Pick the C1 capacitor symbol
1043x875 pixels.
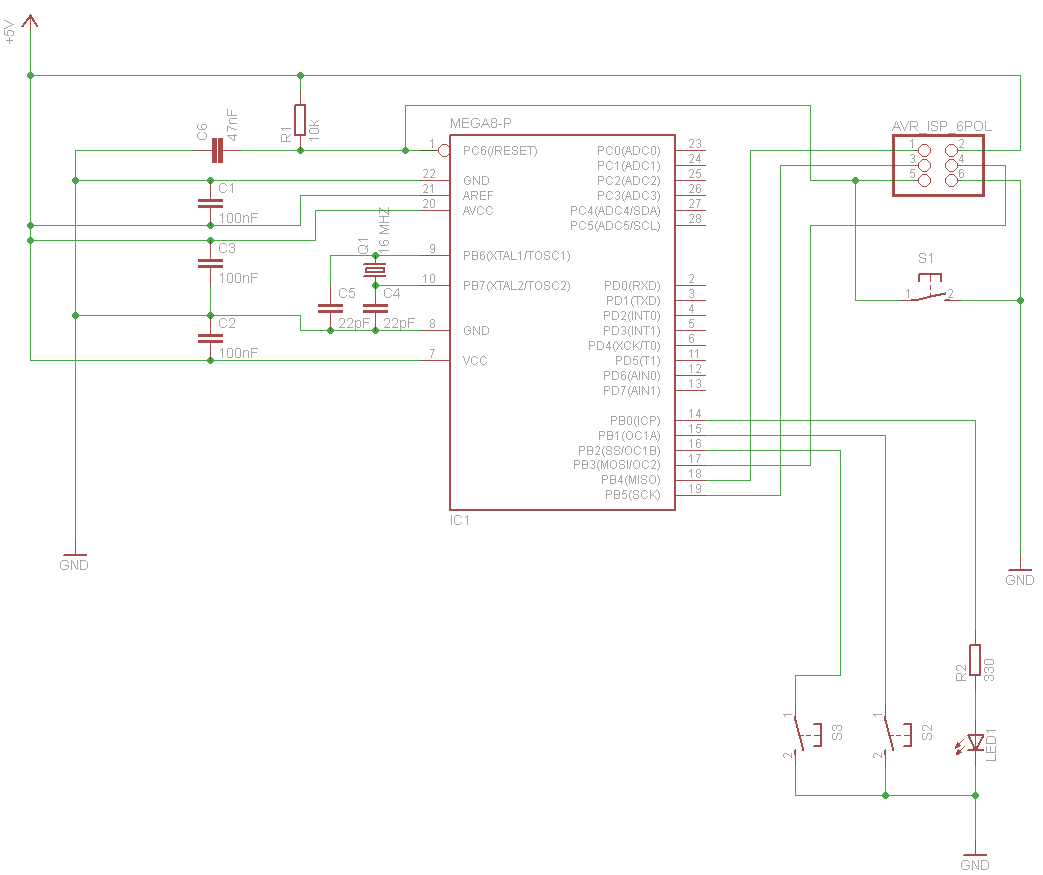click(210, 204)
